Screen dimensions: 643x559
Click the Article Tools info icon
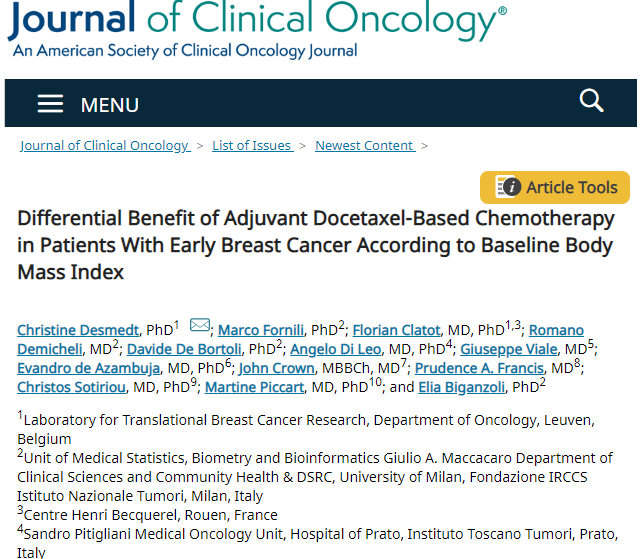(x=508, y=187)
